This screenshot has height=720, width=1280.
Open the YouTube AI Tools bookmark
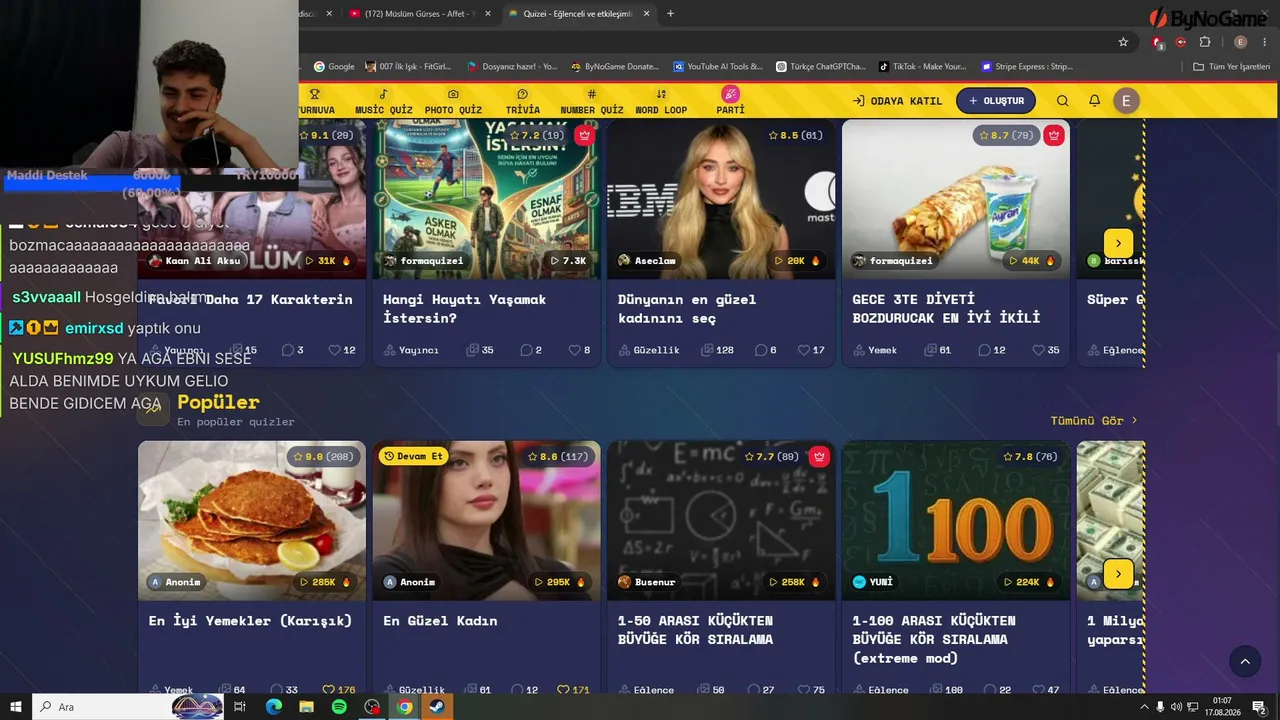click(x=717, y=67)
